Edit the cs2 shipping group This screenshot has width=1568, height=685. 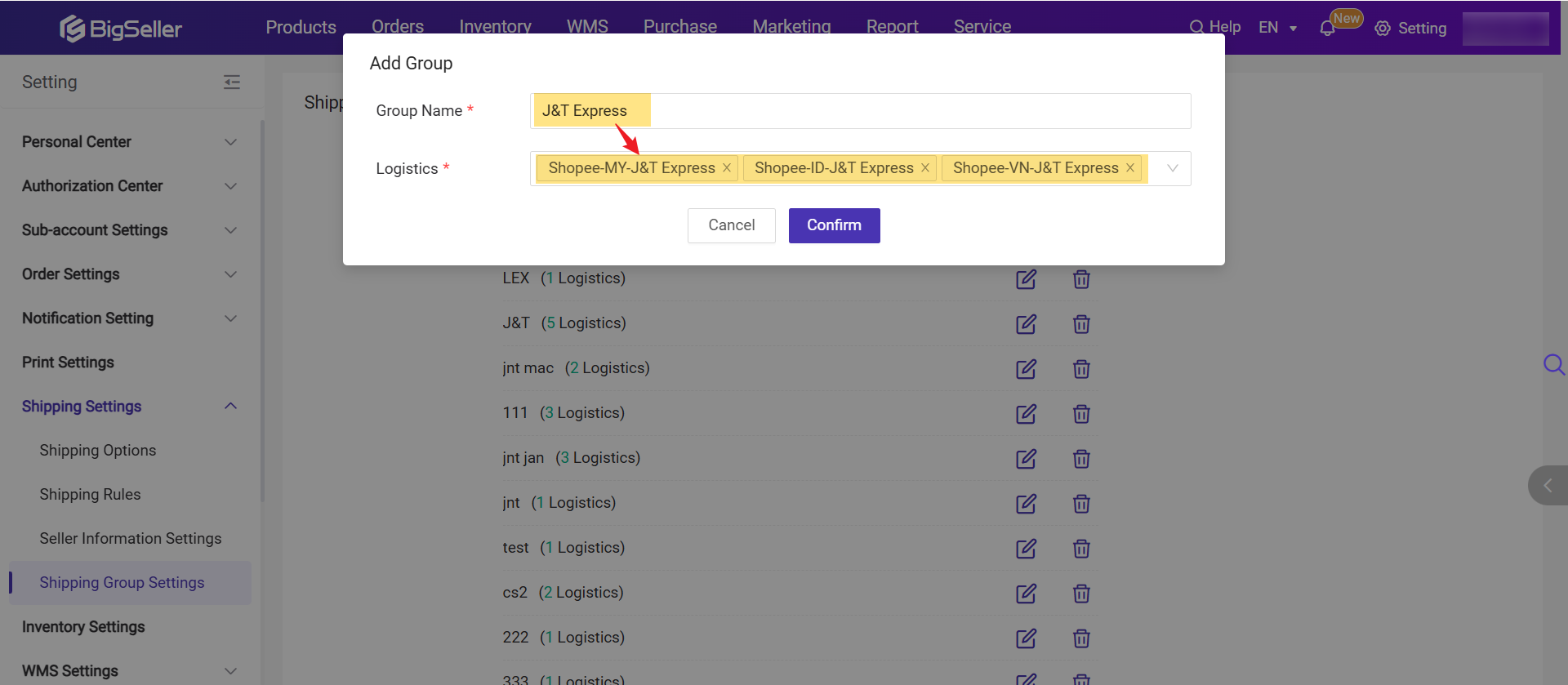pyautogui.click(x=1026, y=594)
